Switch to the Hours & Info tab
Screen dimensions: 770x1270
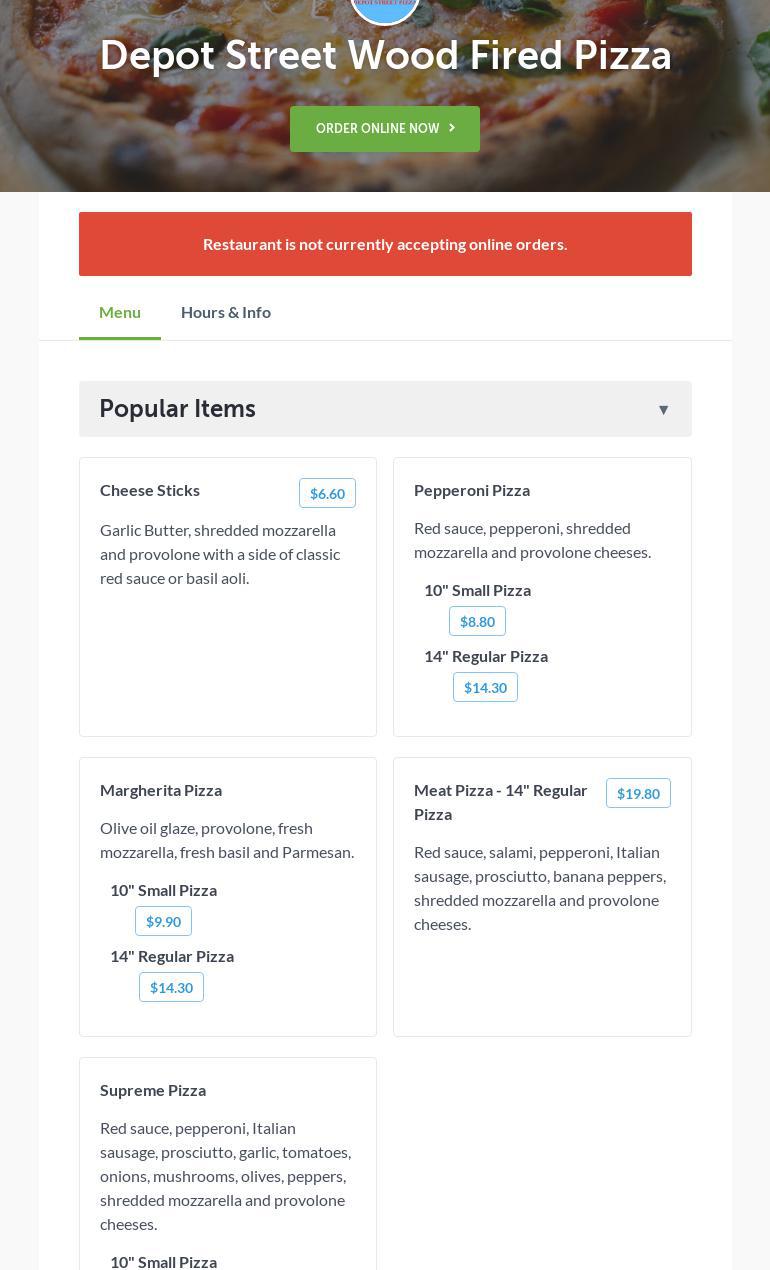[x=225, y=312]
